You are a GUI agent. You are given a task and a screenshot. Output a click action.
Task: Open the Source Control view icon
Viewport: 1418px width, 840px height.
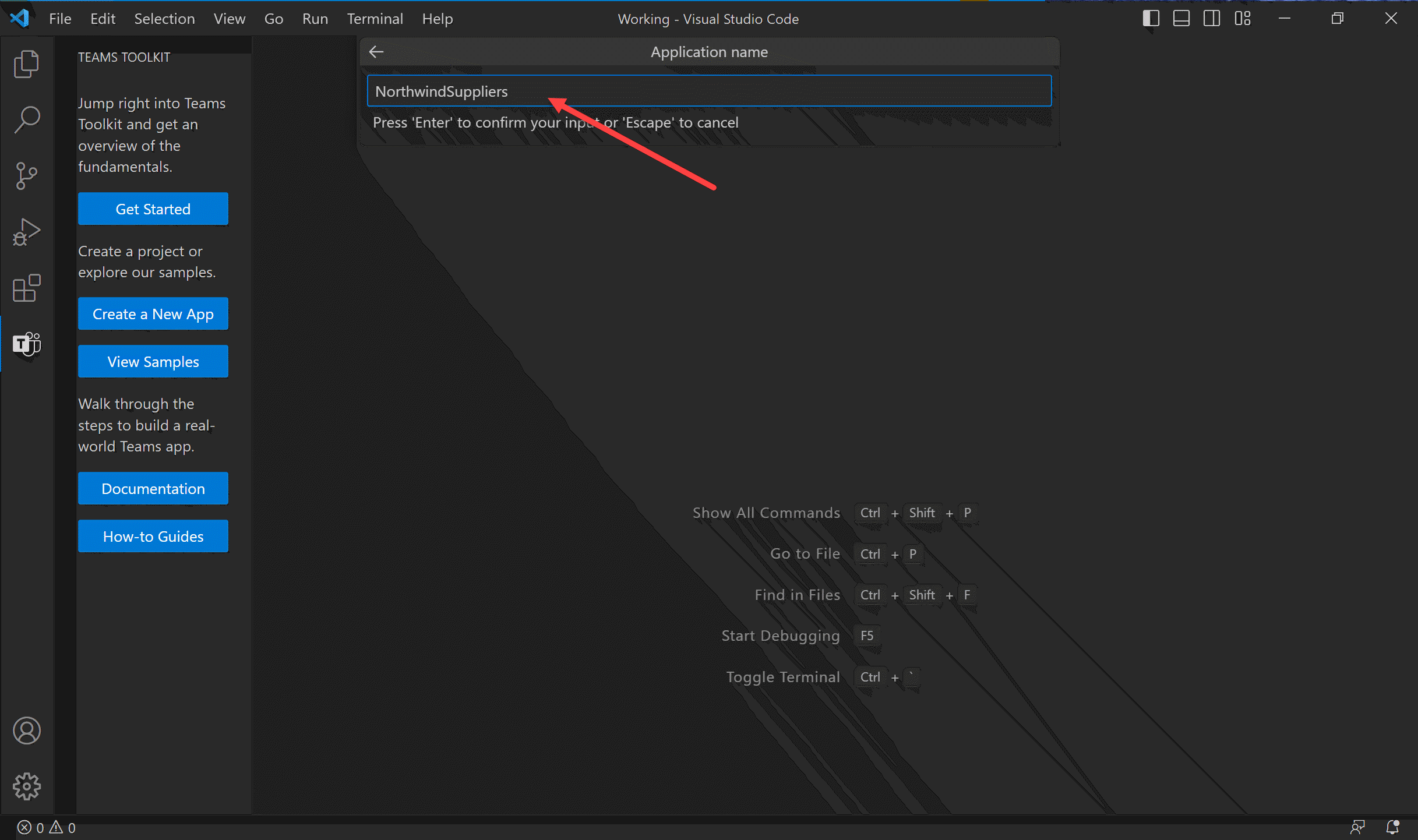(x=26, y=176)
